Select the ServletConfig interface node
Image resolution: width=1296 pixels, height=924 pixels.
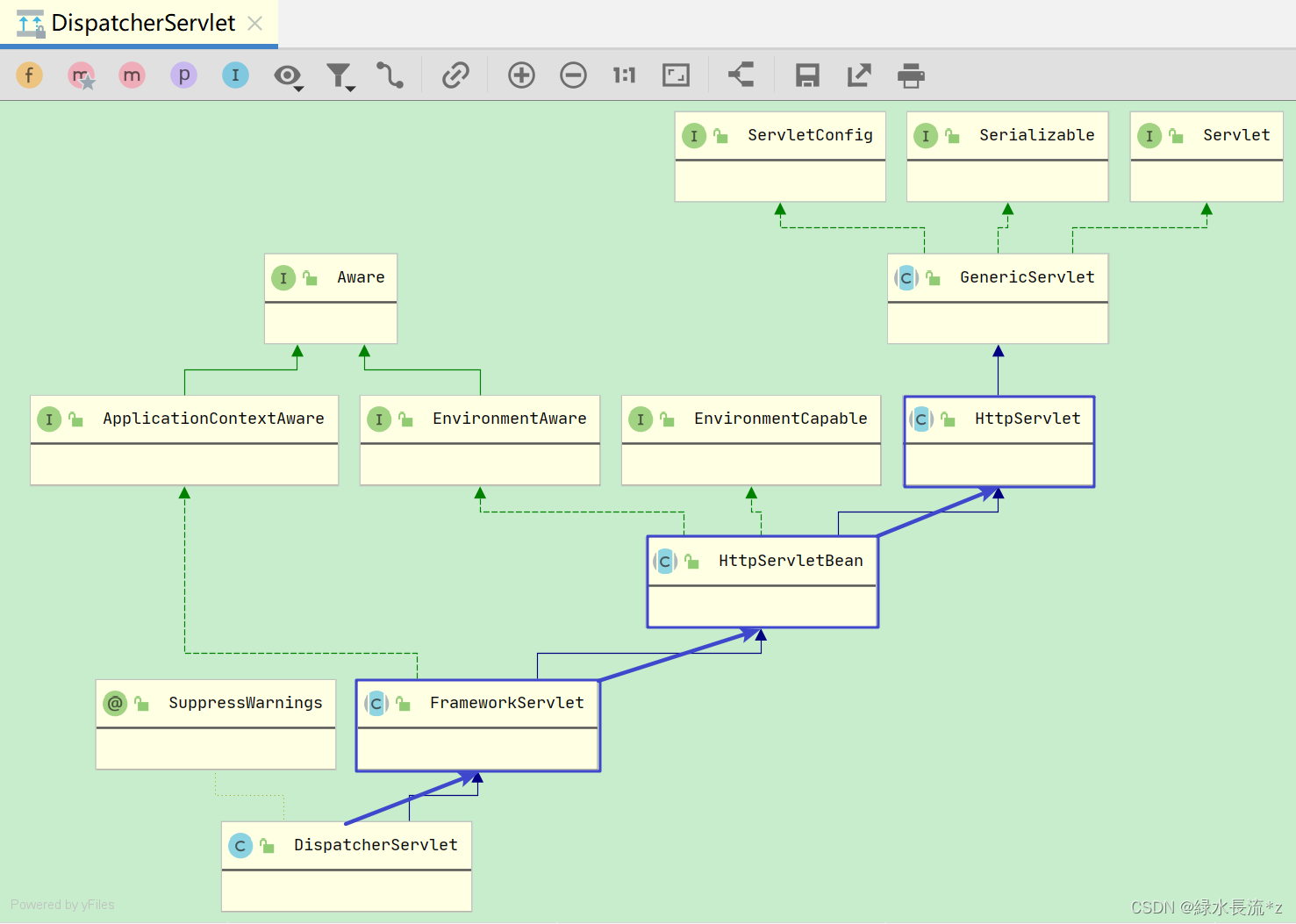point(780,156)
